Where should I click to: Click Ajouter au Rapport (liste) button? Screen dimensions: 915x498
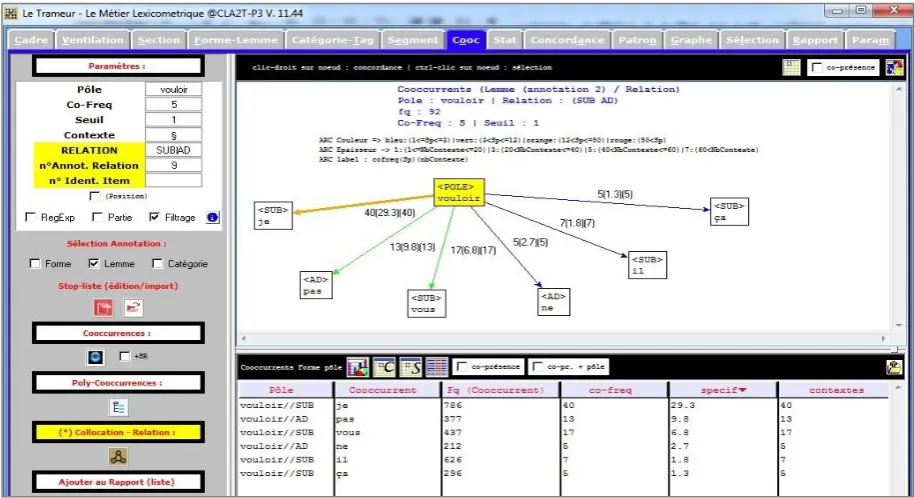[x=118, y=482]
